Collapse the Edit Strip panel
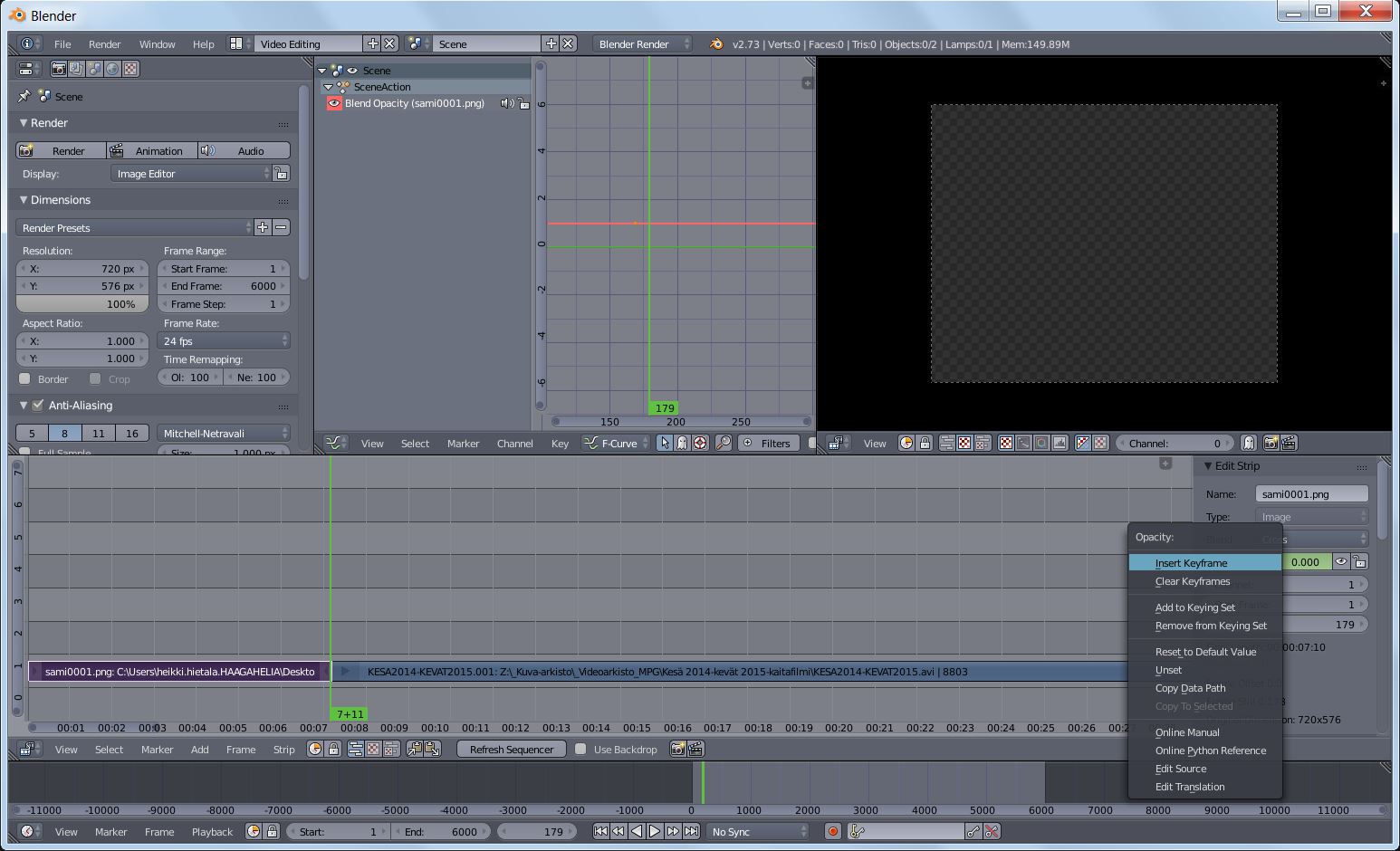Image resolution: width=1400 pixels, height=851 pixels. pos(1208,465)
